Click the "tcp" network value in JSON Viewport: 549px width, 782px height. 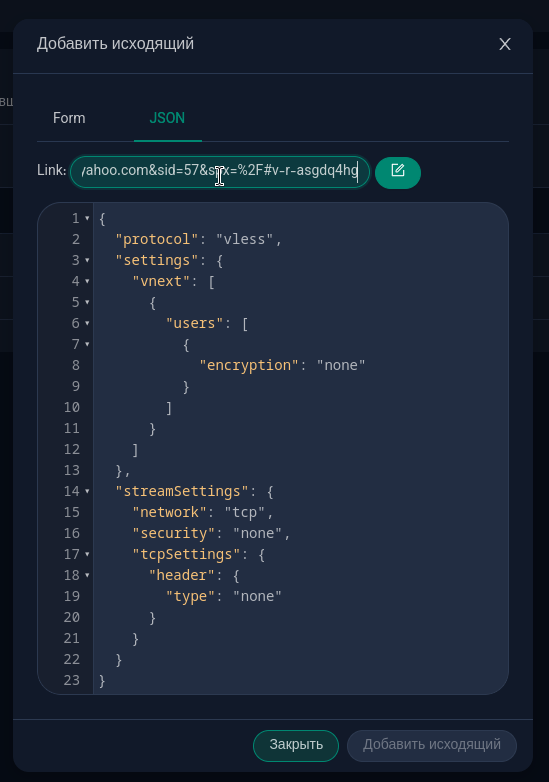[245, 512]
